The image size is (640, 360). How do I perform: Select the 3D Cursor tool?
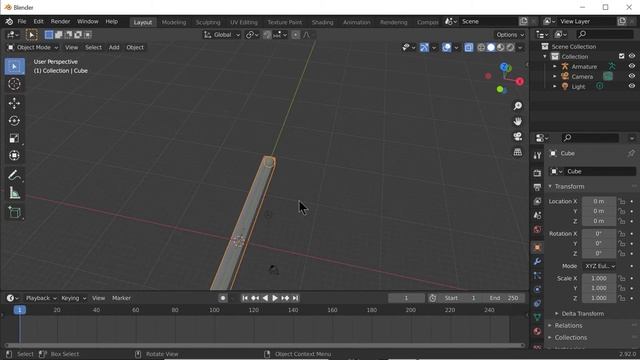14,84
